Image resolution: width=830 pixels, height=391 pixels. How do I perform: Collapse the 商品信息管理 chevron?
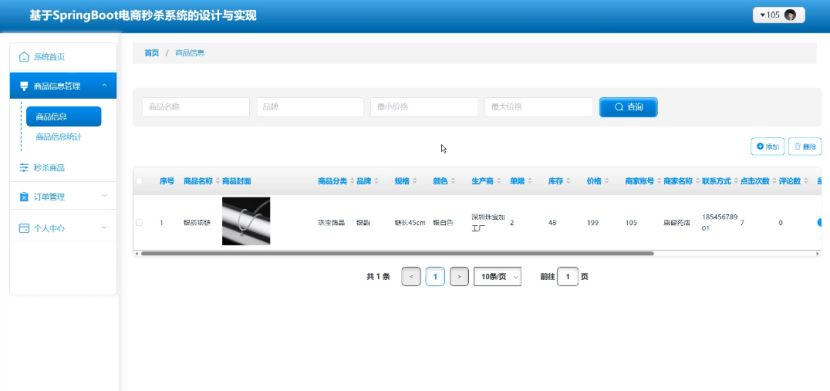click(104, 86)
